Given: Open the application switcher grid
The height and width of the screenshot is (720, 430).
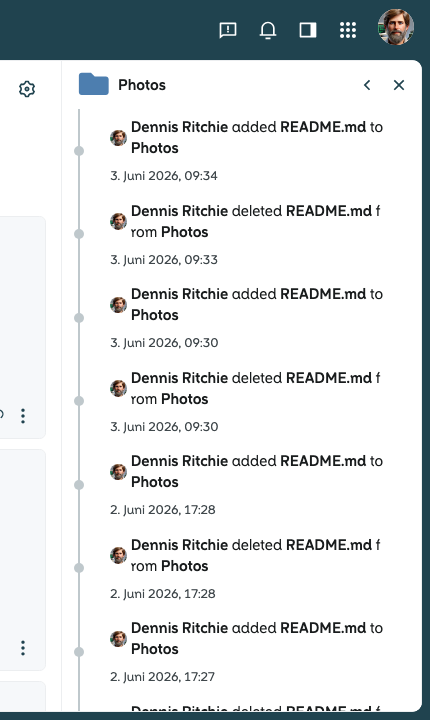Looking at the screenshot, I should (x=348, y=30).
